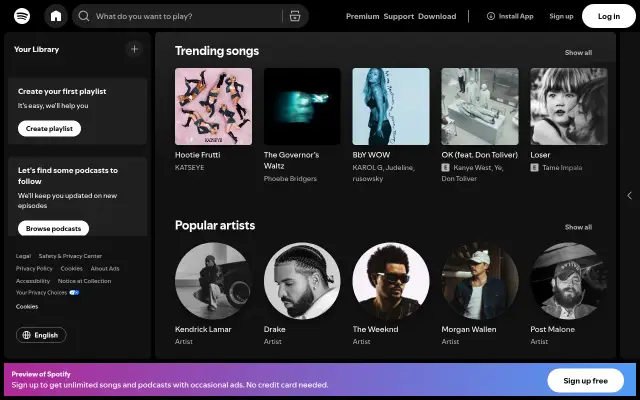Click the Create playlist button
This screenshot has width=640, height=400.
click(x=49, y=129)
